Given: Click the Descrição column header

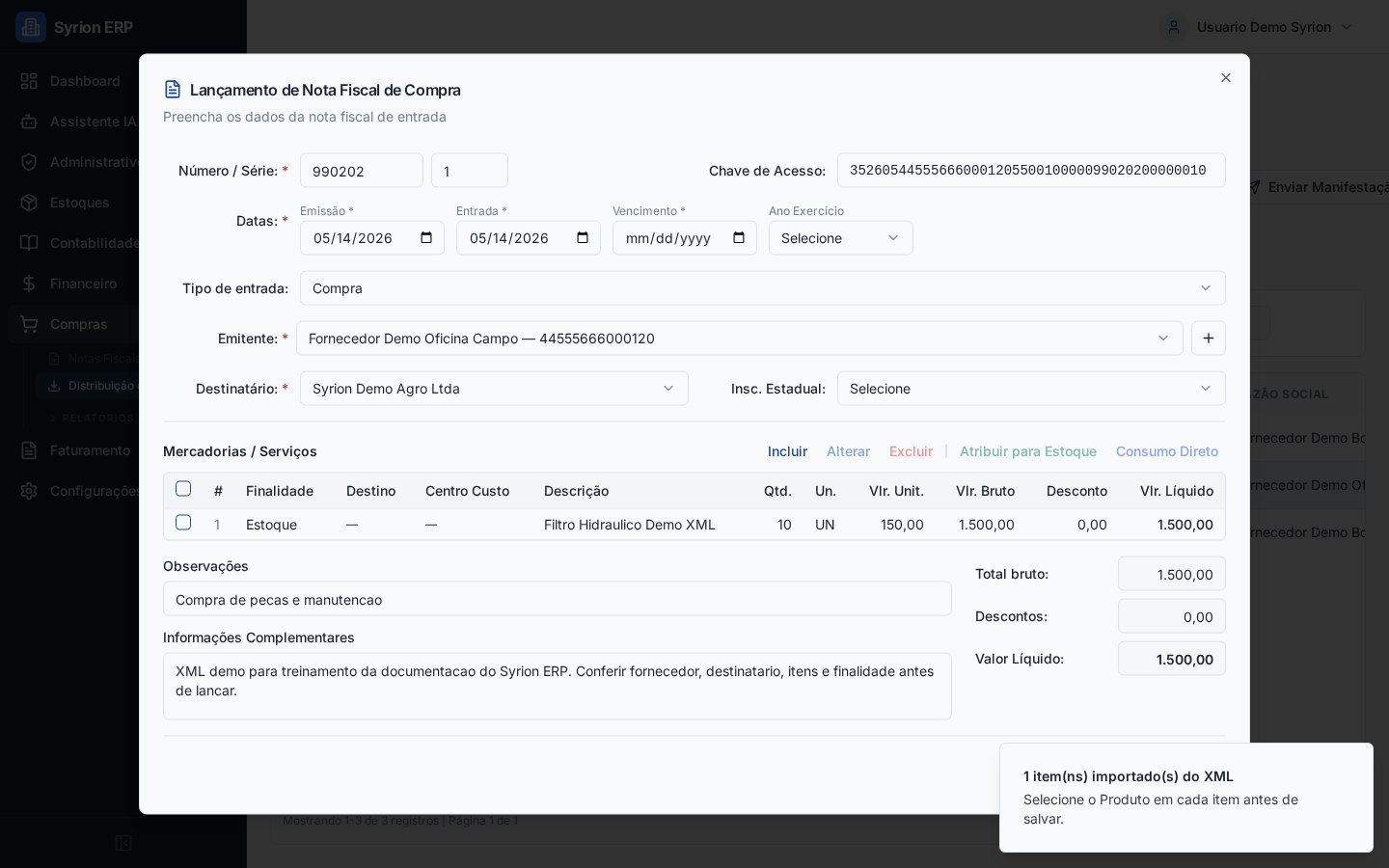Looking at the screenshot, I should pyautogui.click(x=577, y=491).
